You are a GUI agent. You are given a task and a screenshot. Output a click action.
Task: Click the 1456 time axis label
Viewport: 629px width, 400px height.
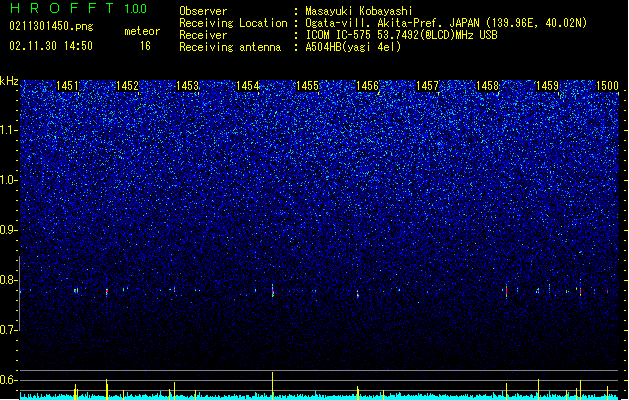point(367,86)
